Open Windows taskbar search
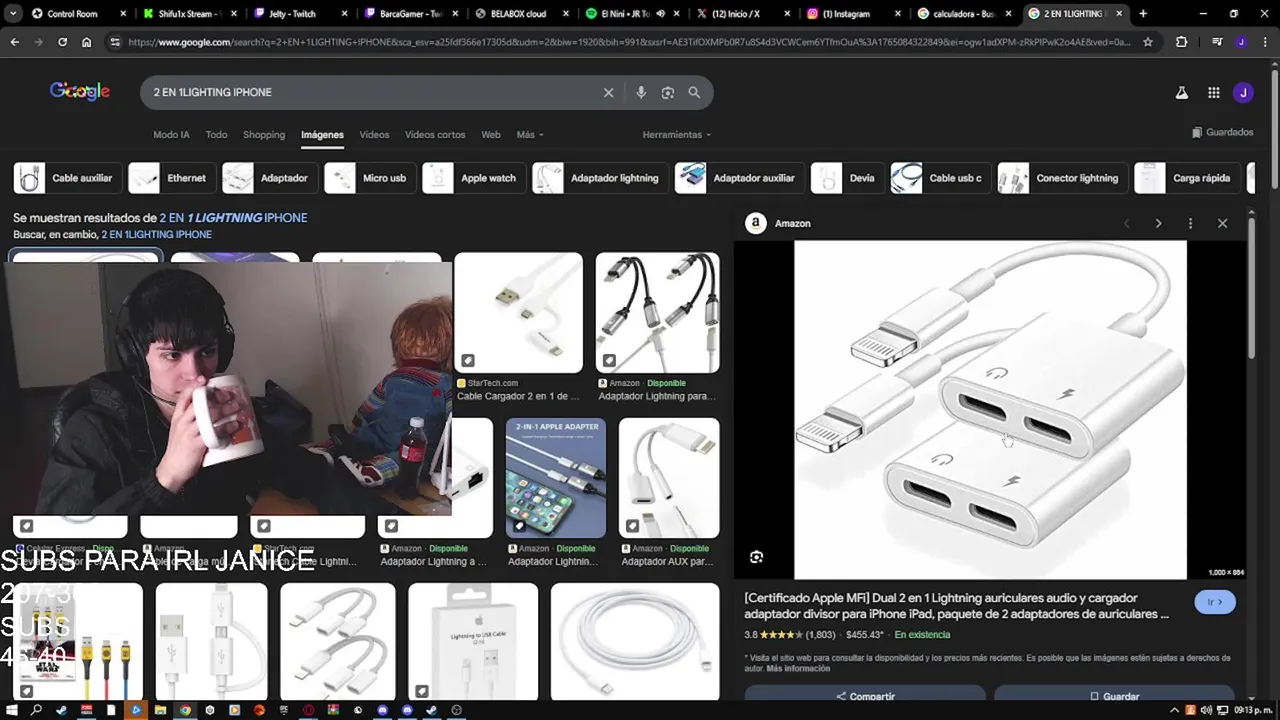Viewport: 1280px width, 720px height. tap(36, 710)
